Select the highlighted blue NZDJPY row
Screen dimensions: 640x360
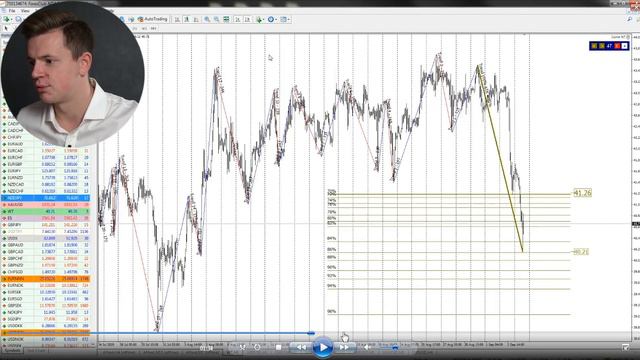[46, 198]
